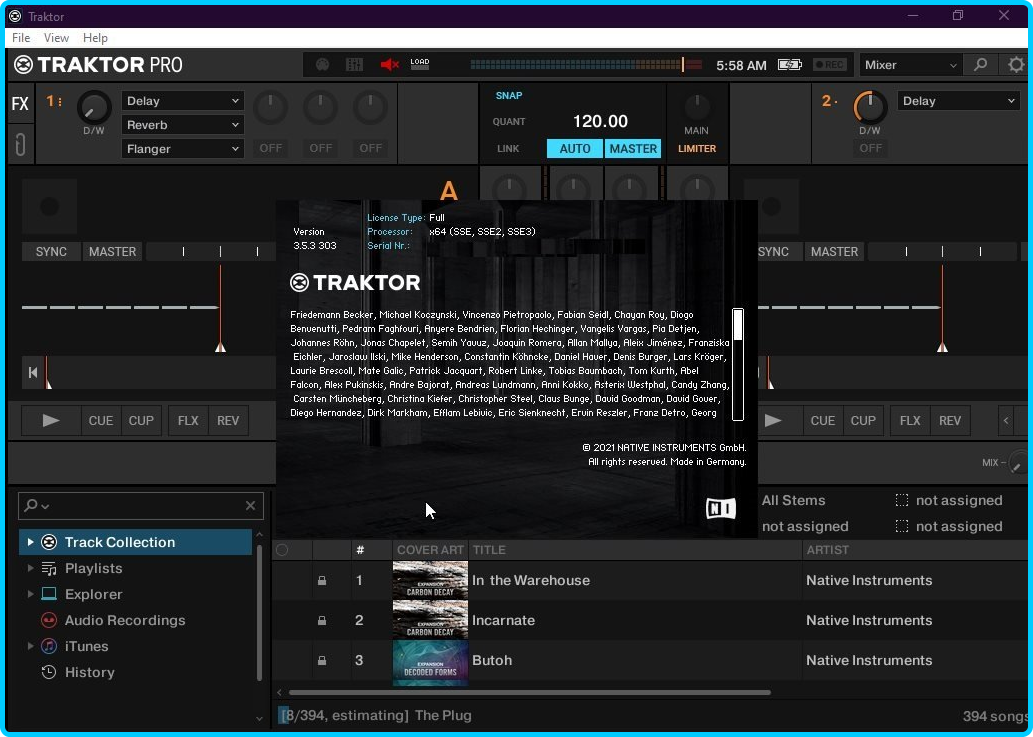This screenshot has width=1033, height=737.
Task: Expand the iTunes tree node
Action: click(x=30, y=646)
